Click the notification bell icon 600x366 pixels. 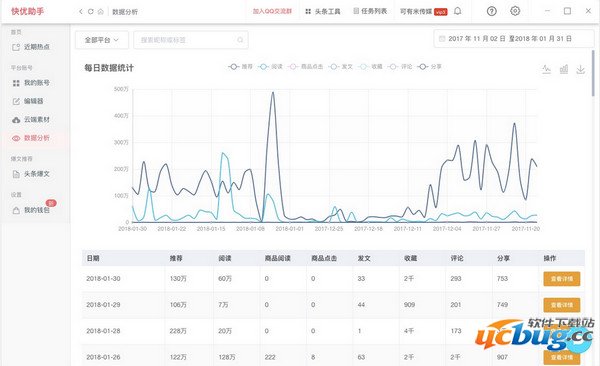click(458, 11)
